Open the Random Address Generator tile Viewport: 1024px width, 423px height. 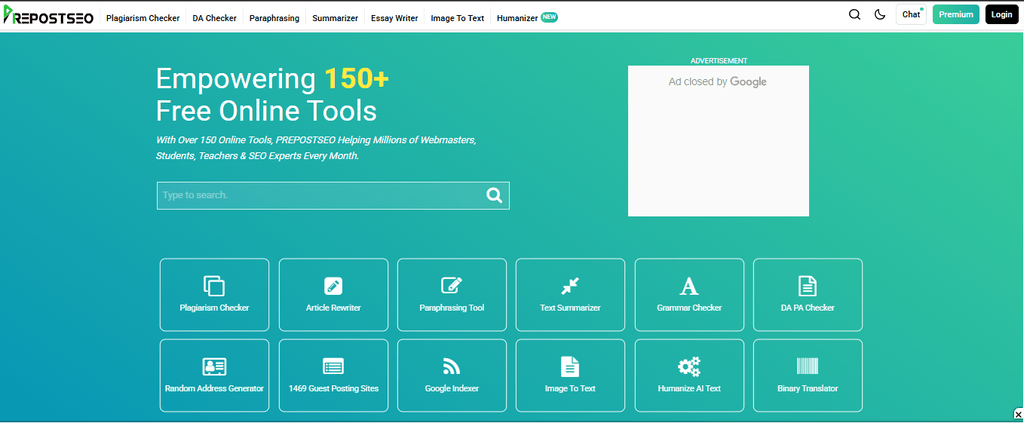click(214, 376)
